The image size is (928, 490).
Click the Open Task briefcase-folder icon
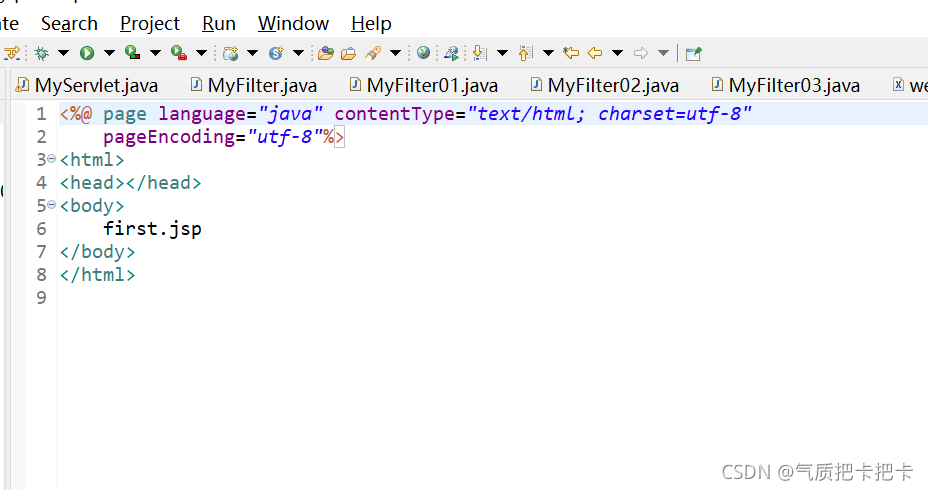[x=349, y=53]
